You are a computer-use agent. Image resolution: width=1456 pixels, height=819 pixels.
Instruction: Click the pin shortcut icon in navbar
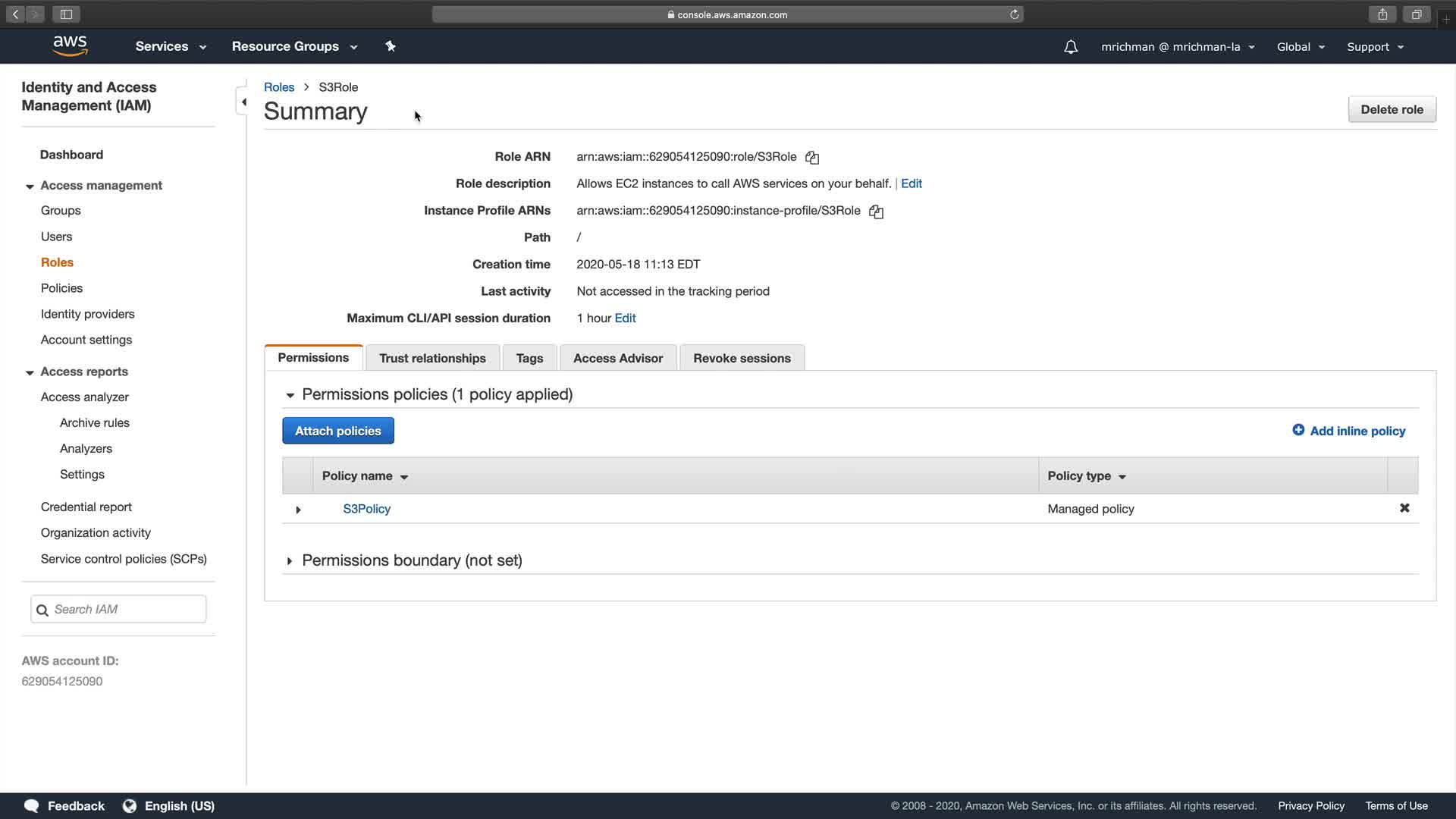tap(391, 47)
